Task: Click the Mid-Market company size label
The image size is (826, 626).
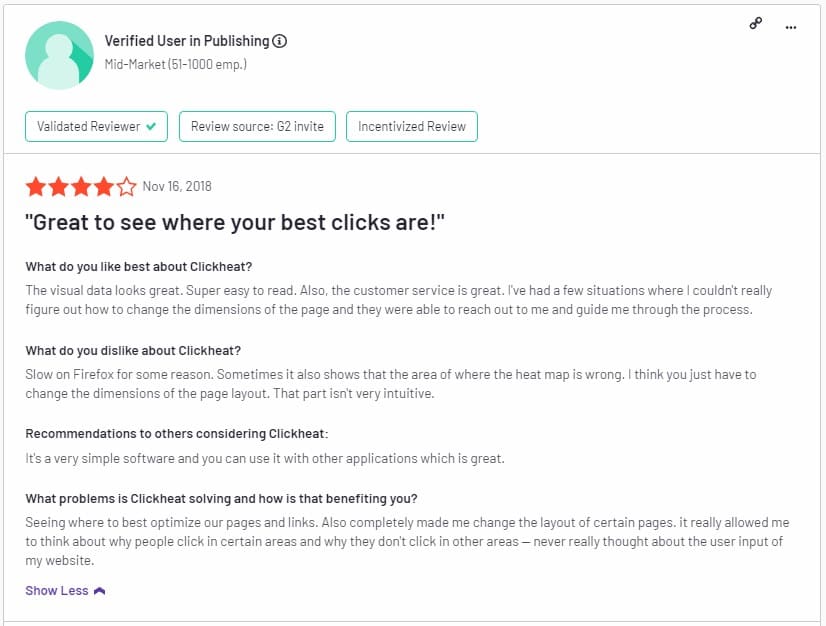Action: (x=175, y=64)
